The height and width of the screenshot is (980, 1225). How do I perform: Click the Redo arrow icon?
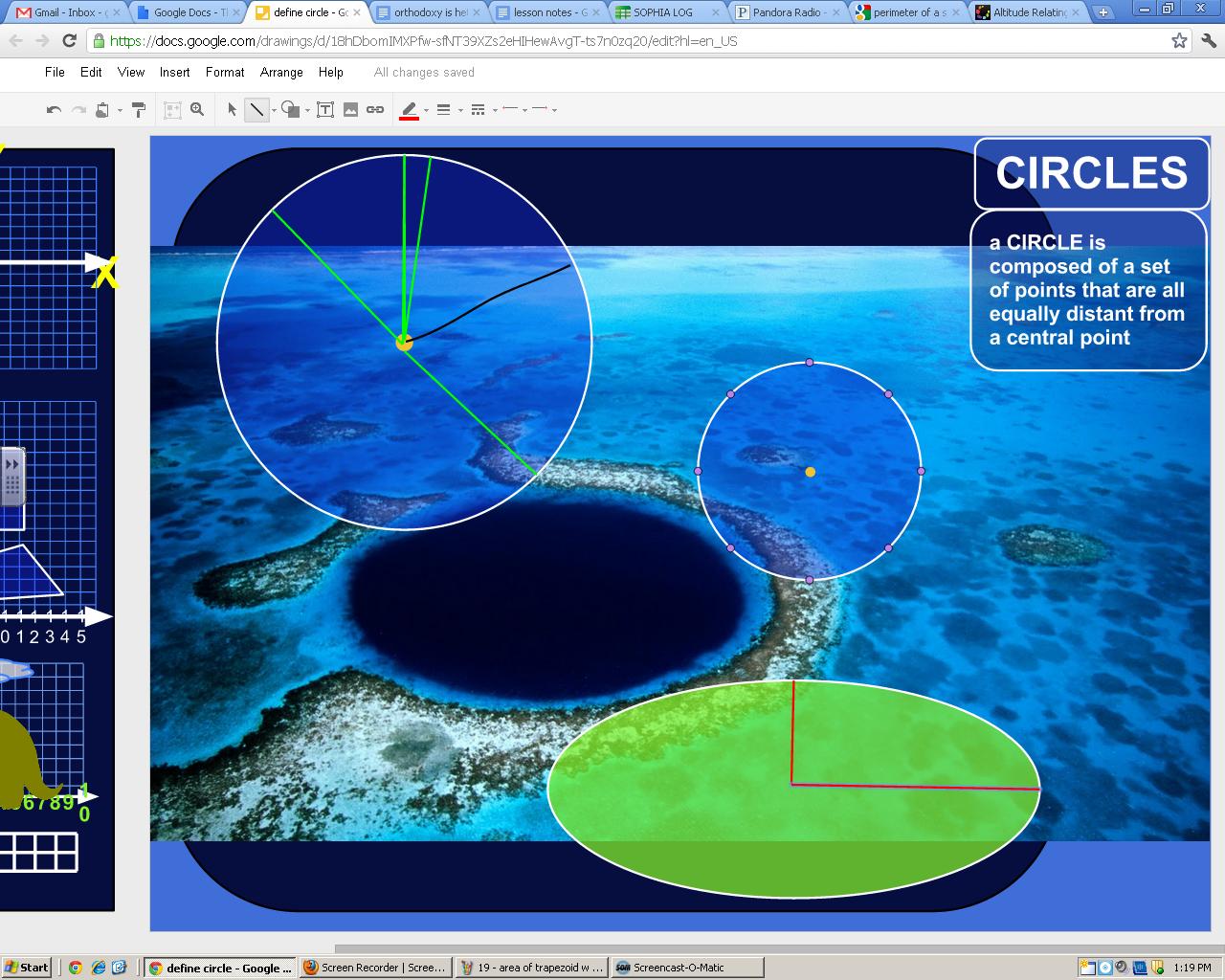click(x=78, y=110)
